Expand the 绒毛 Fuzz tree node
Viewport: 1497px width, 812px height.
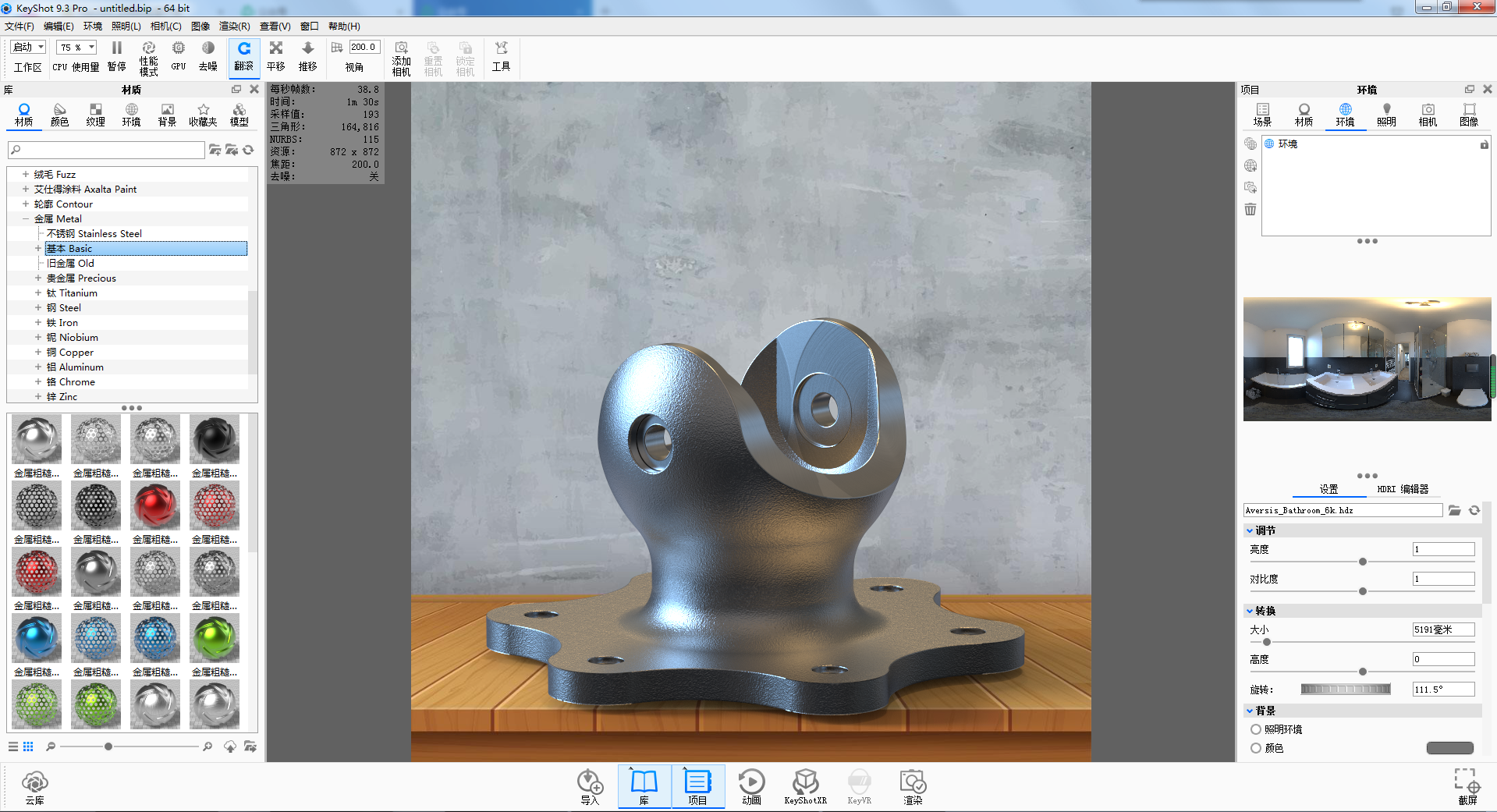26,174
